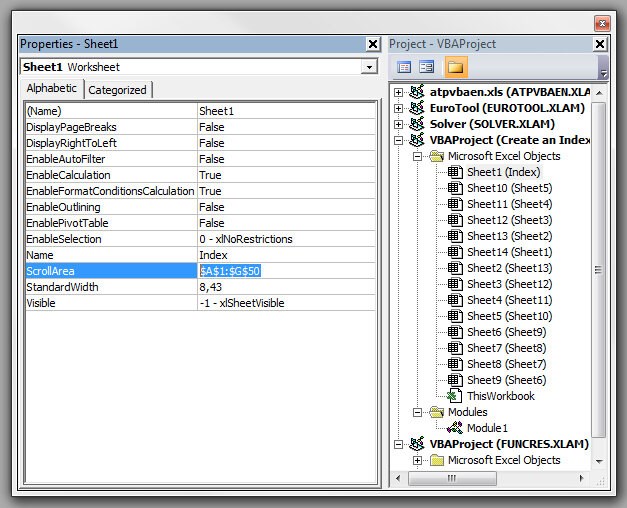Close the window with red X

(602, 24)
